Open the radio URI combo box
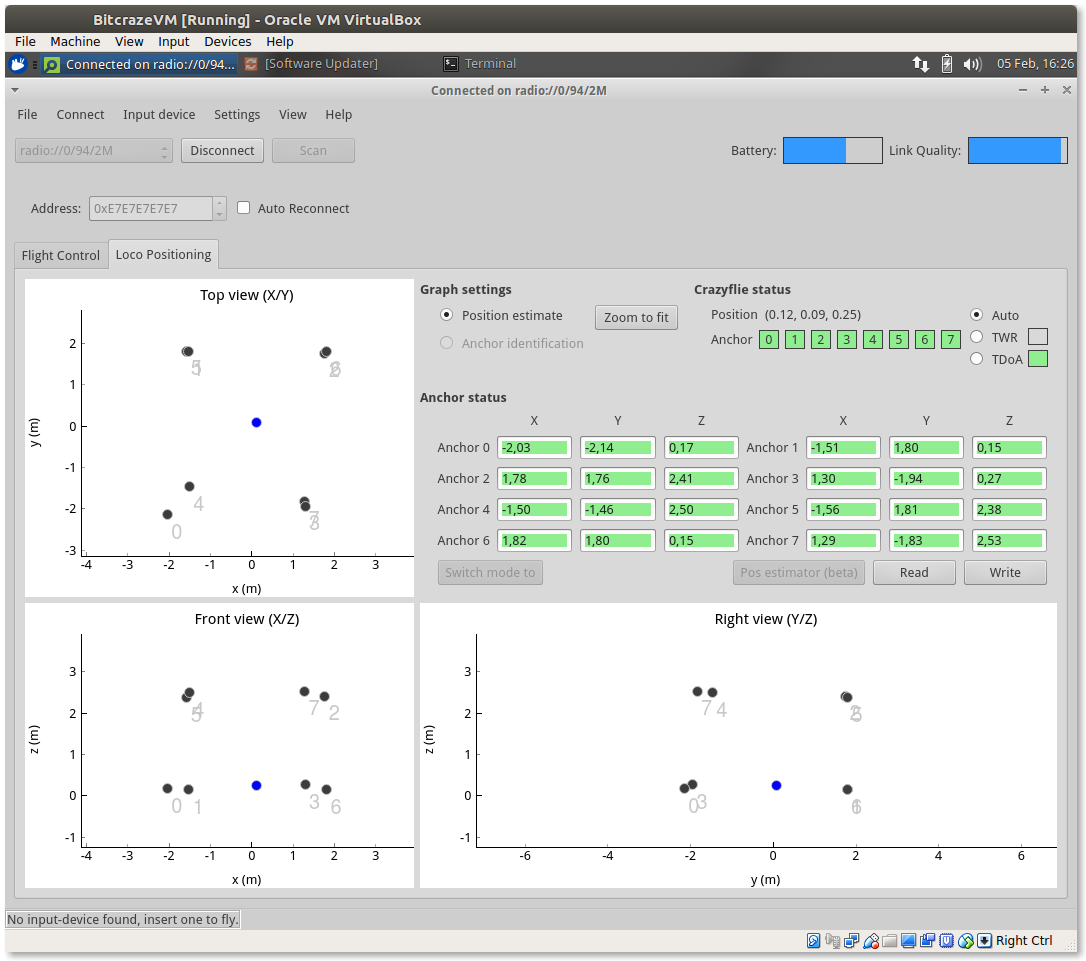 tap(94, 150)
